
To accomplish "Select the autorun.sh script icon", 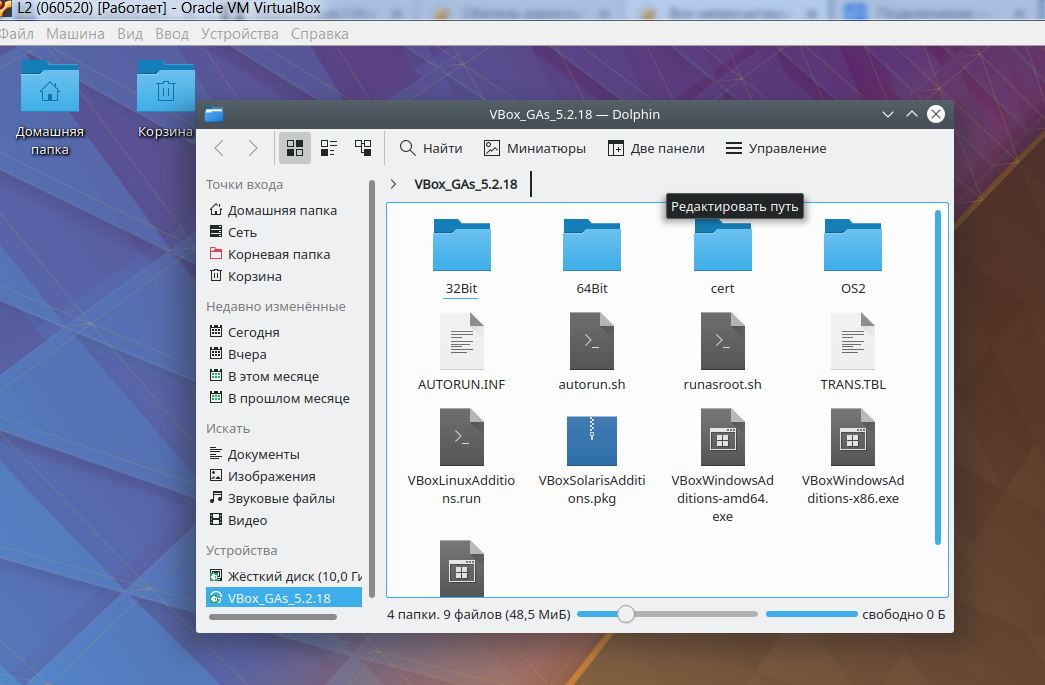I will [592, 341].
